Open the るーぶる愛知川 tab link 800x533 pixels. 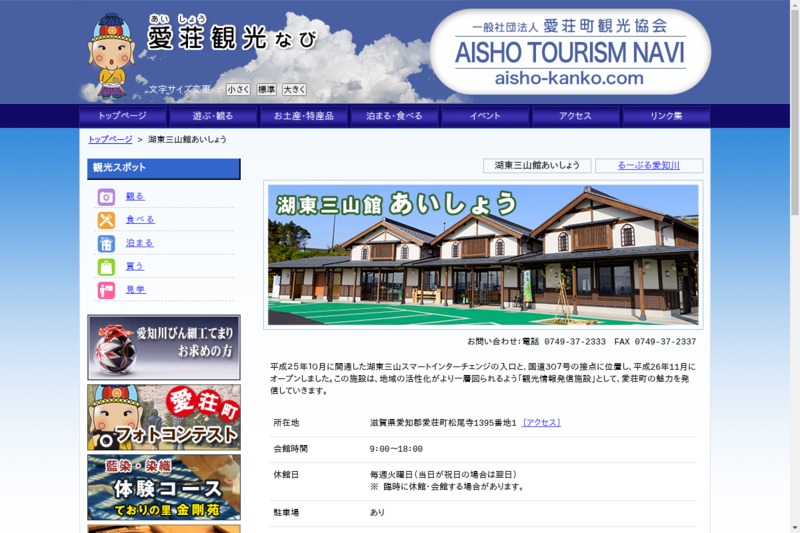648,166
